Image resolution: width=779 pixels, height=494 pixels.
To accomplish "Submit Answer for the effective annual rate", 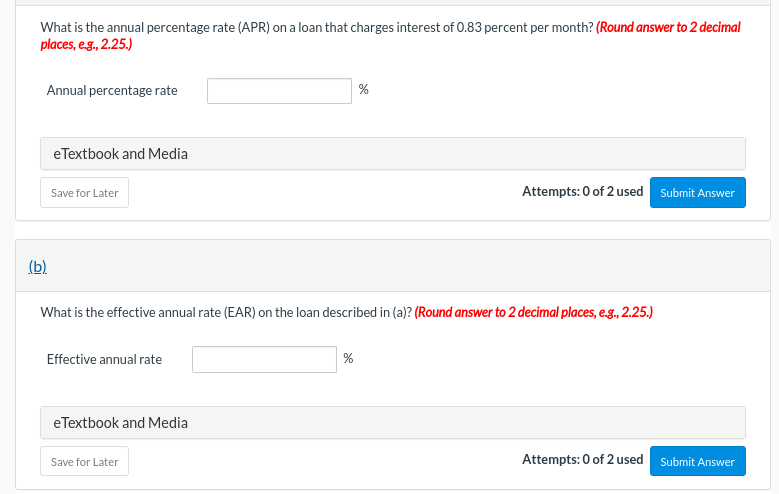I will point(698,461).
